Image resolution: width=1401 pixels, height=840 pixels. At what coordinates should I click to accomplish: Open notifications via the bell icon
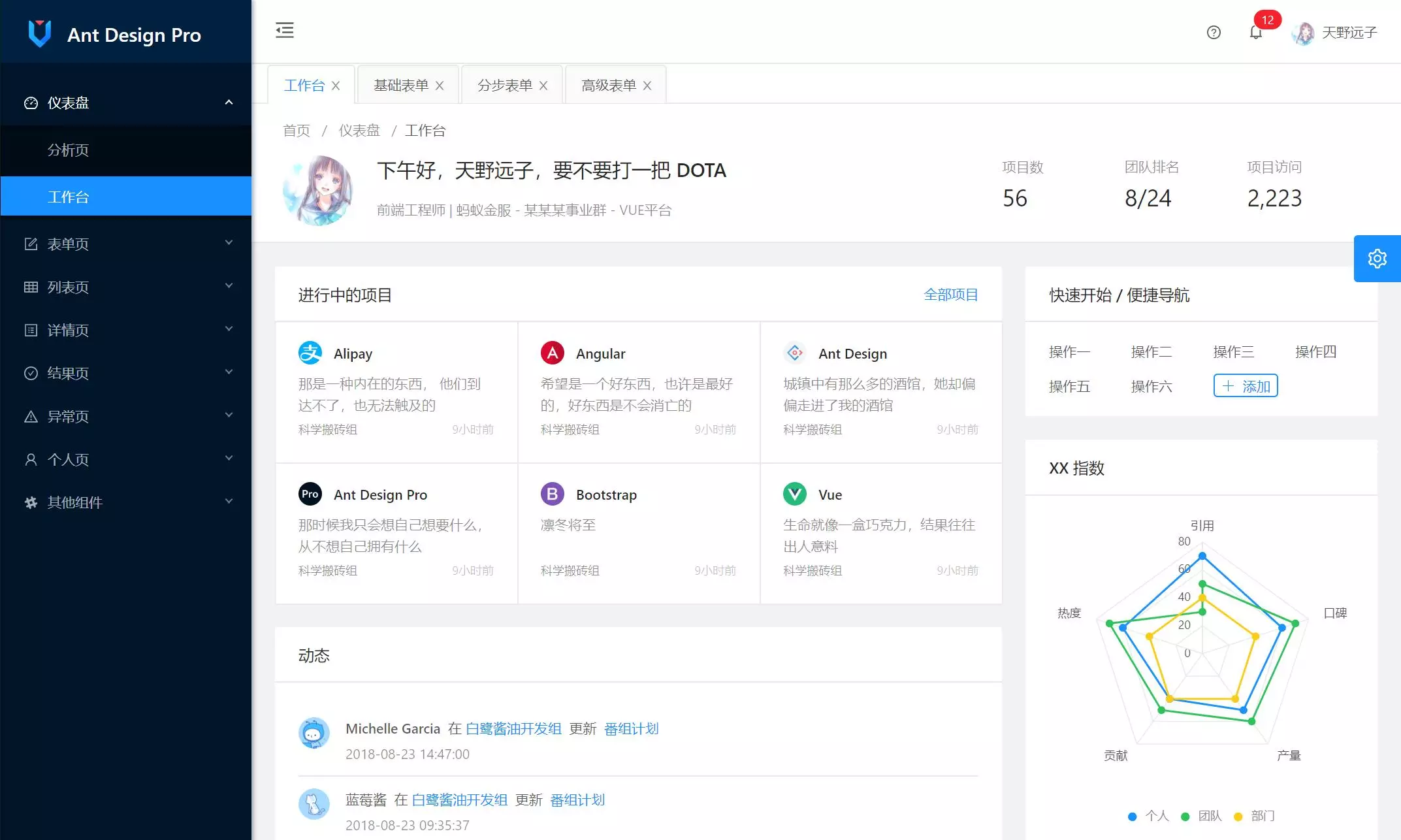click(x=1255, y=33)
